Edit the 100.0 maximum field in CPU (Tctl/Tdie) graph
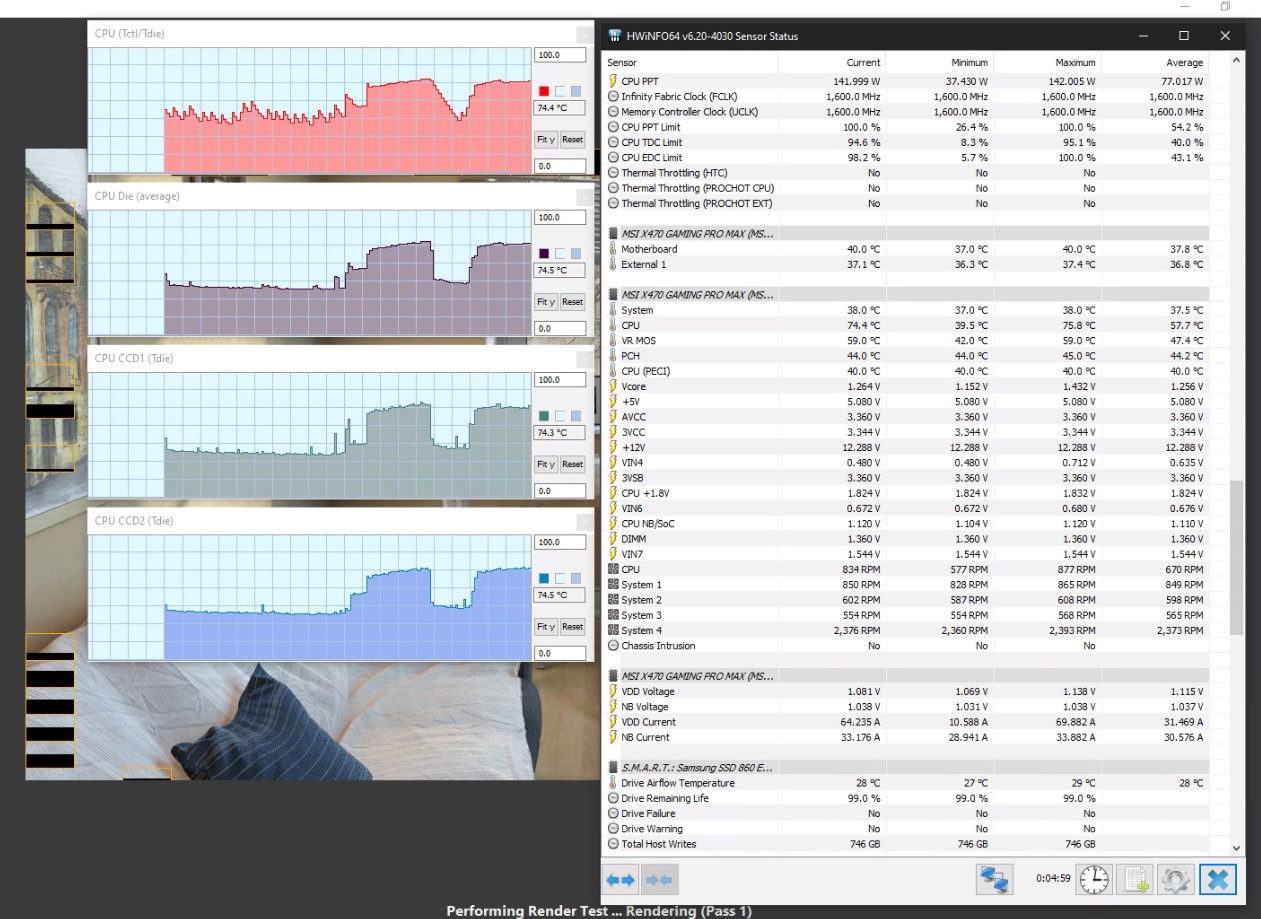The width and height of the screenshot is (1261, 919). point(560,55)
